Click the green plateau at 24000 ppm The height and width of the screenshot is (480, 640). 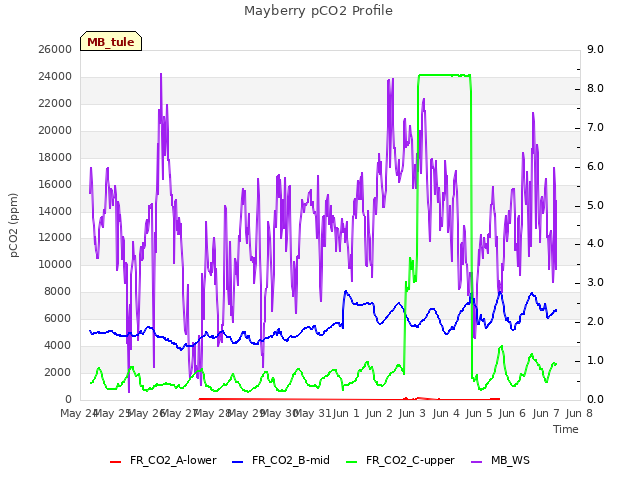click(x=444, y=75)
